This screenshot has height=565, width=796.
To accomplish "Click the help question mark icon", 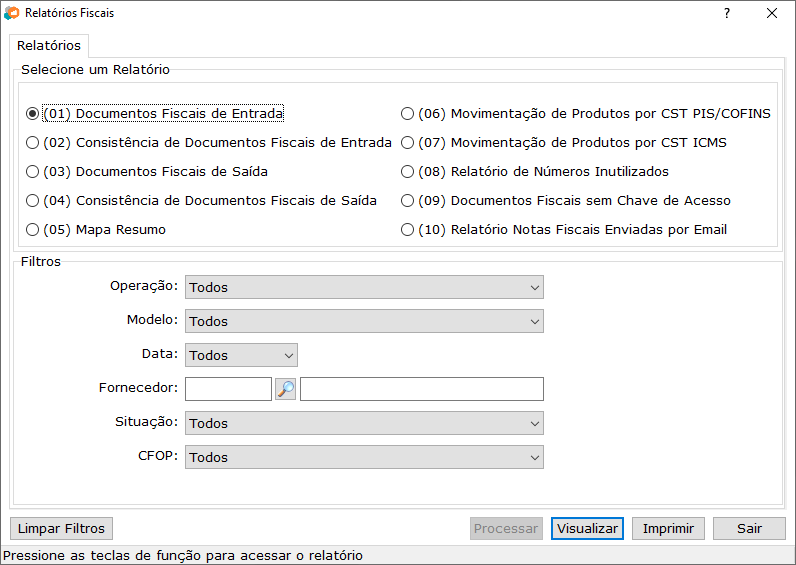I will (727, 14).
